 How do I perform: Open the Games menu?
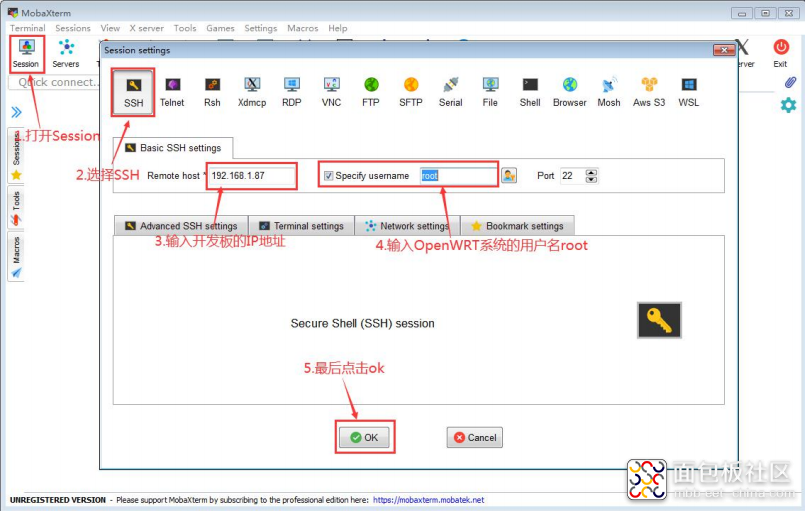(220, 28)
